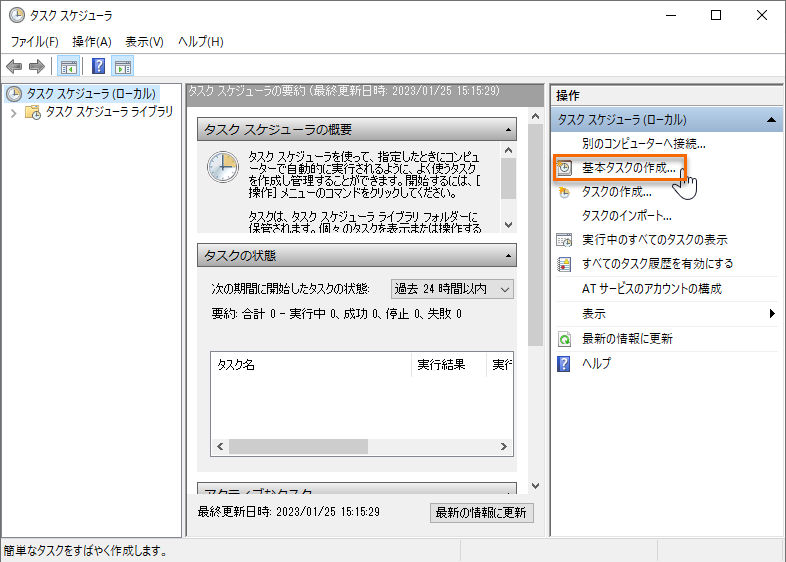Click 実行中のすべてのタスクの表示 action

[x=654, y=240]
